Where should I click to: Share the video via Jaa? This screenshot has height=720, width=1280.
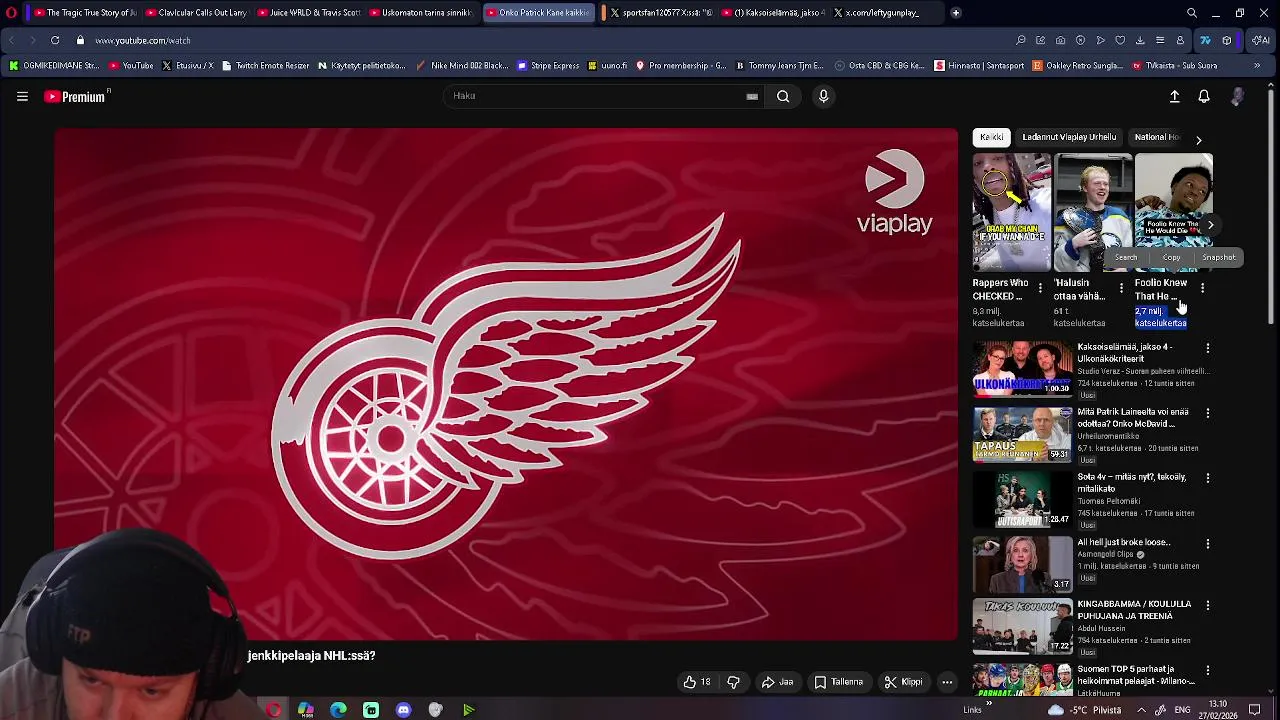pyautogui.click(x=777, y=682)
